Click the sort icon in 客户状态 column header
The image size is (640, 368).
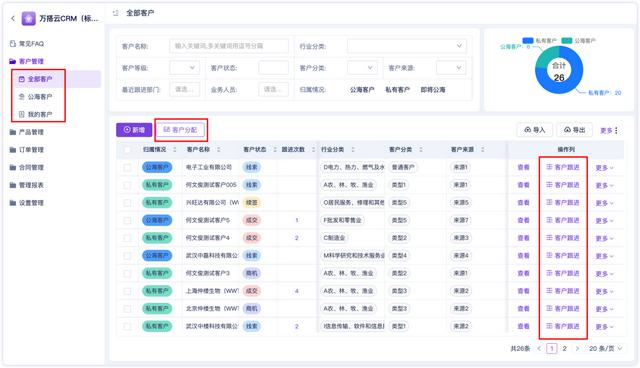tap(275, 150)
